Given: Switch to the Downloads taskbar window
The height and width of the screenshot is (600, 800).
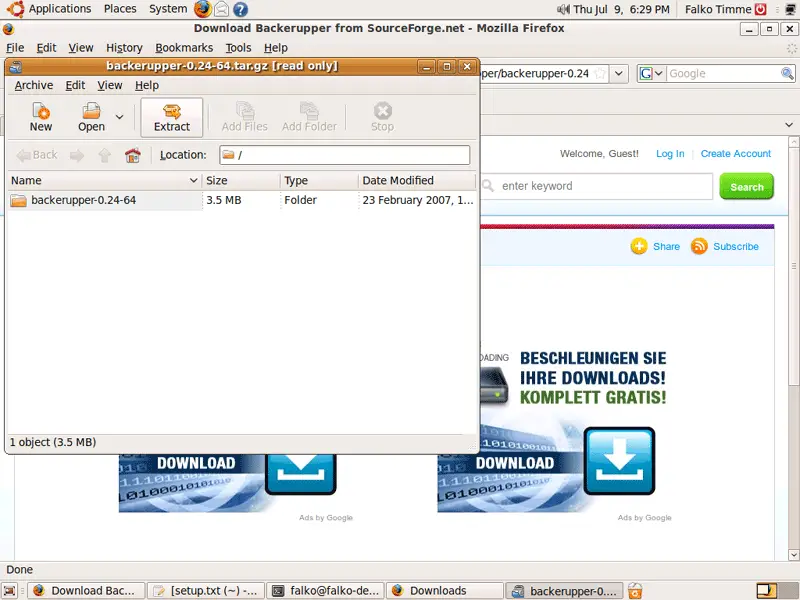Looking at the screenshot, I should click(x=445, y=591).
